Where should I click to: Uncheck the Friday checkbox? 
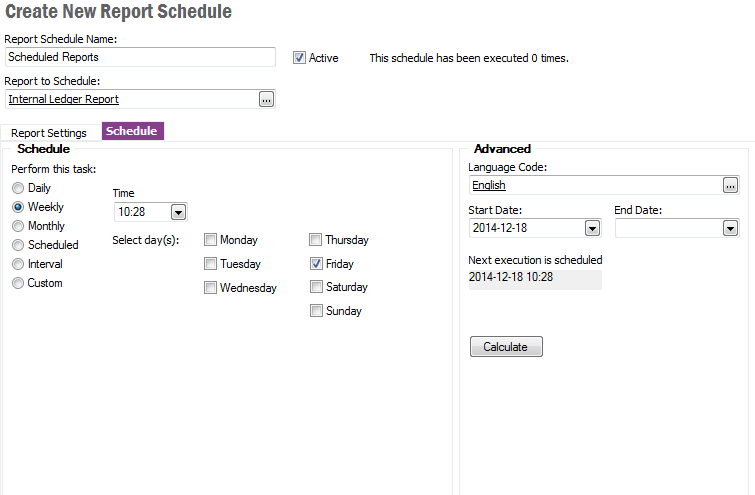pyautogui.click(x=316, y=264)
